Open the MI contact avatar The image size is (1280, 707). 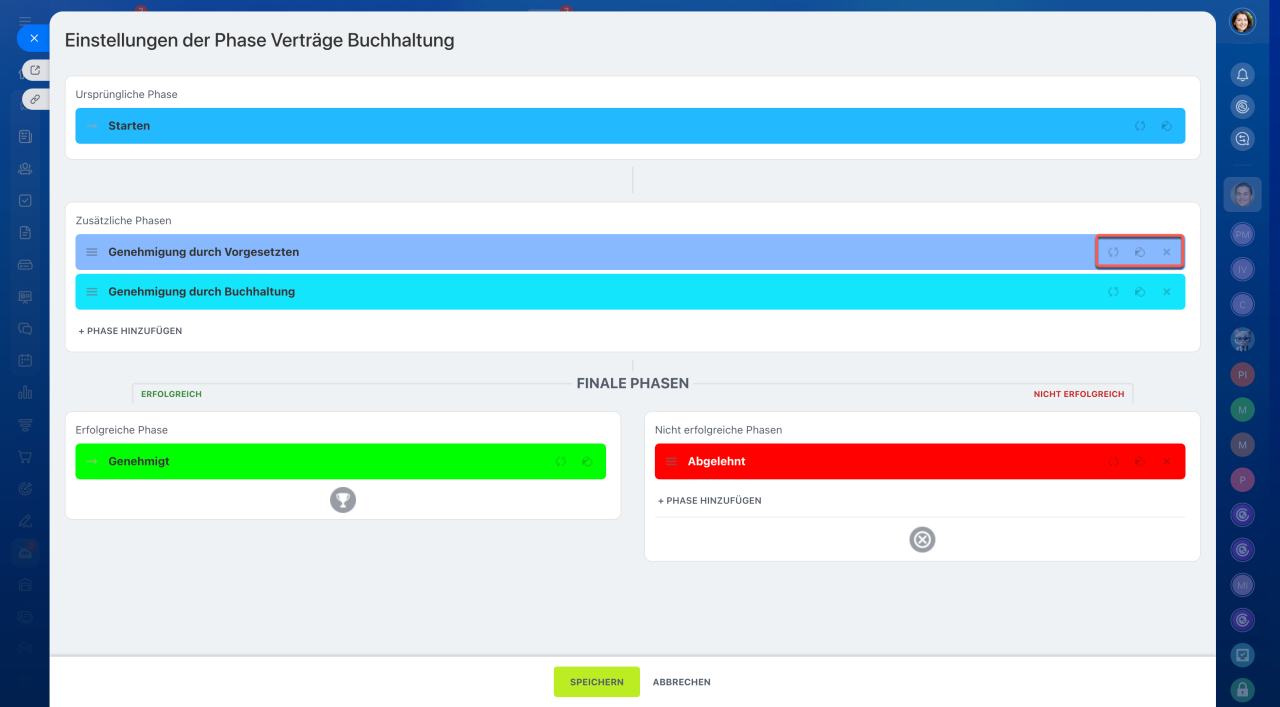[1242, 585]
